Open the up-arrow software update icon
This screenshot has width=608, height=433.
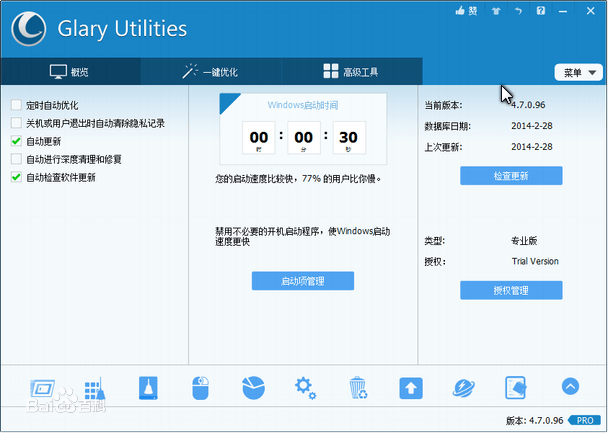tap(411, 388)
